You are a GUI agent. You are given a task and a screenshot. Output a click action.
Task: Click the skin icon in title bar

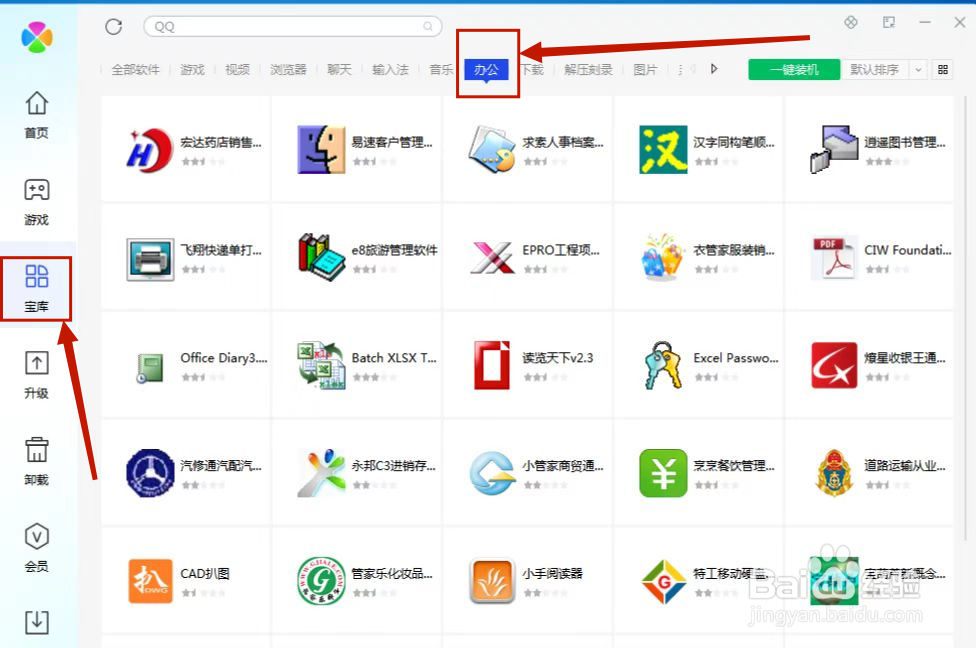(x=851, y=22)
